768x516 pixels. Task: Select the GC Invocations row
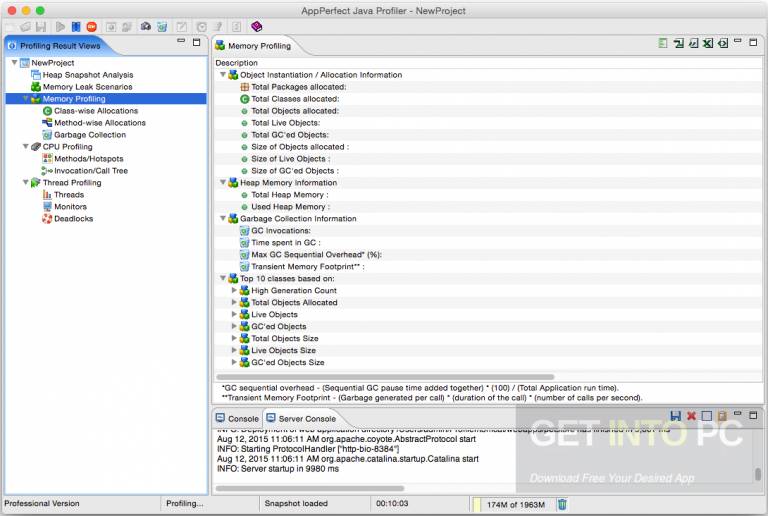(487, 231)
